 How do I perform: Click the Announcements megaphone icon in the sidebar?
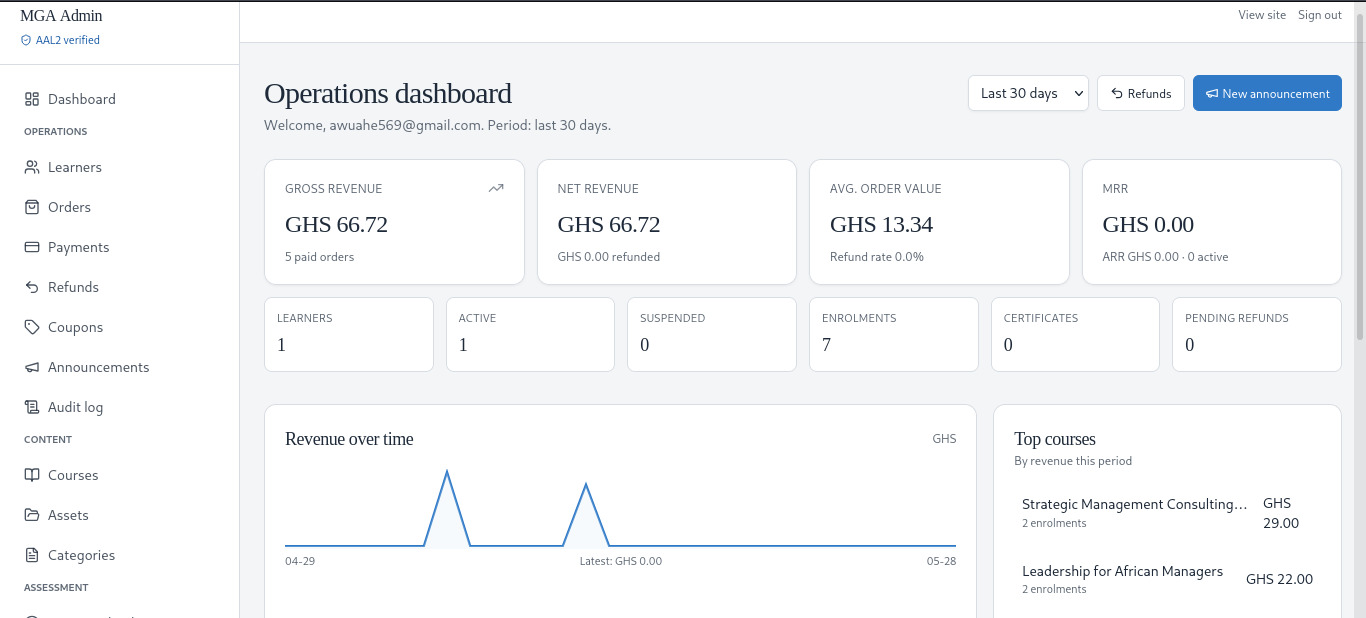click(x=31, y=367)
